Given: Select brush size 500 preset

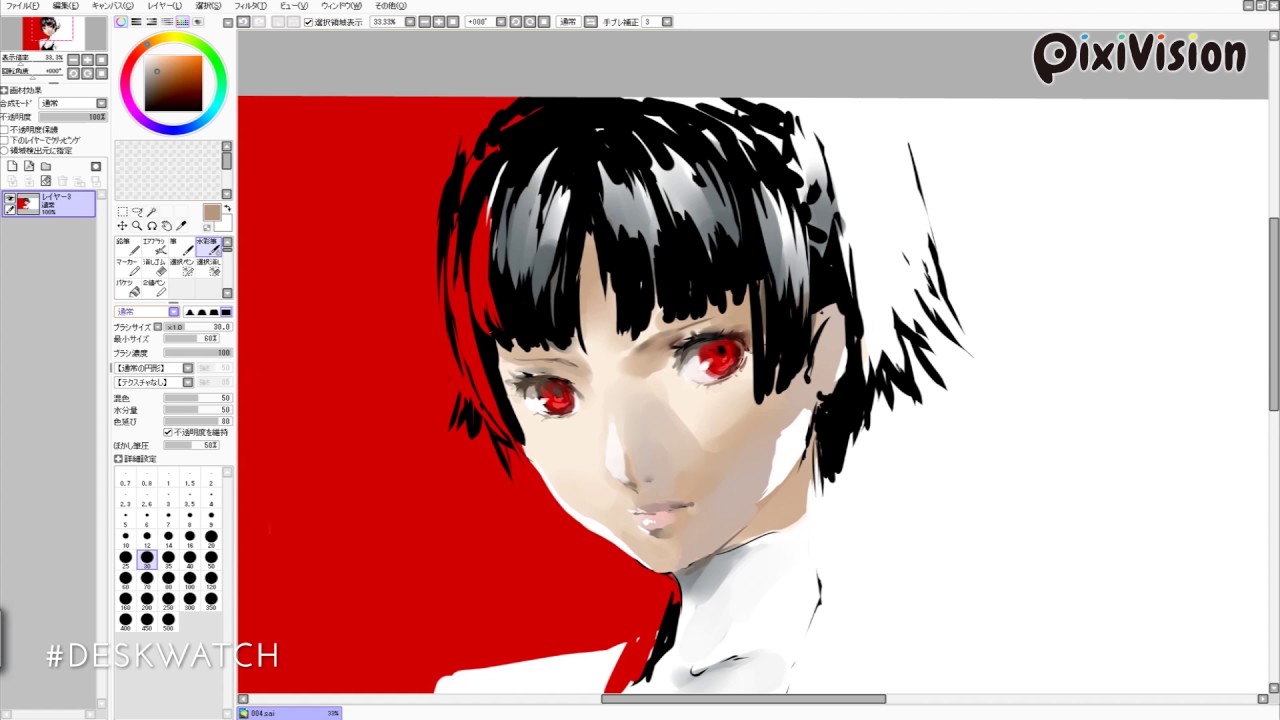Looking at the screenshot, I should point(168,622).
